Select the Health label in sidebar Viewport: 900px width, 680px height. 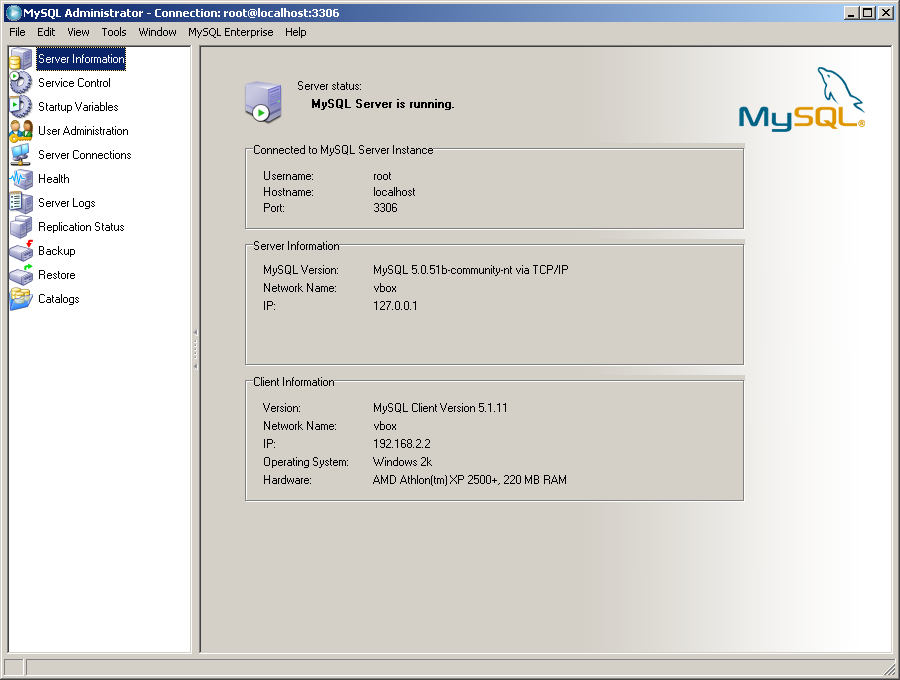54,179
